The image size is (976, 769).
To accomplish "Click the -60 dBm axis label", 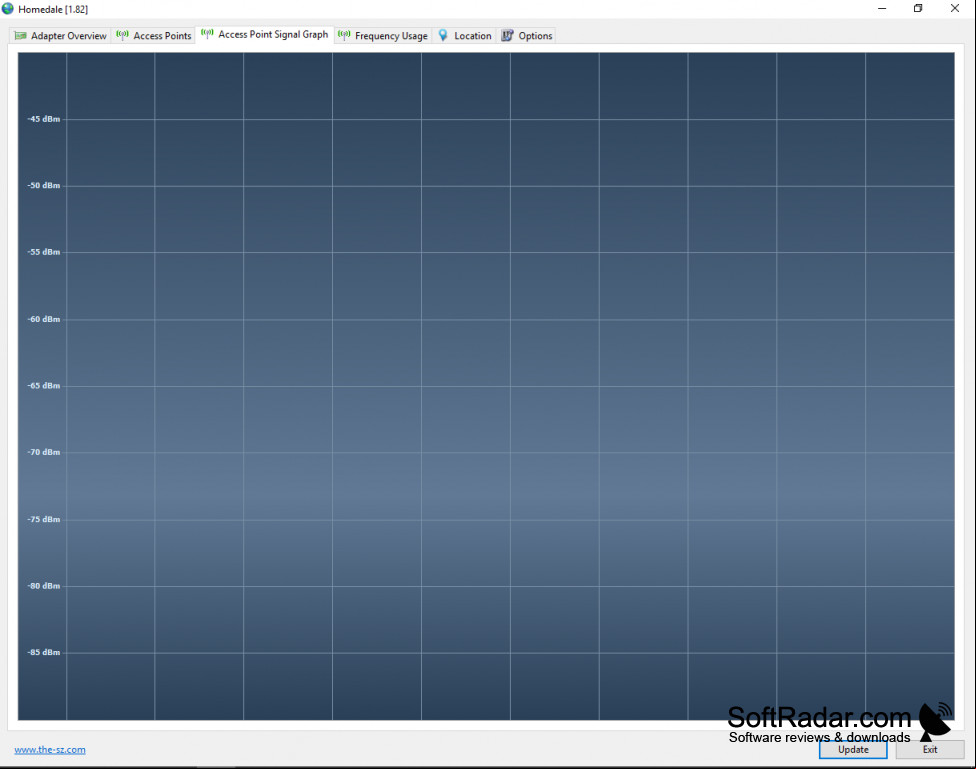I will click(x=44, y=319).
